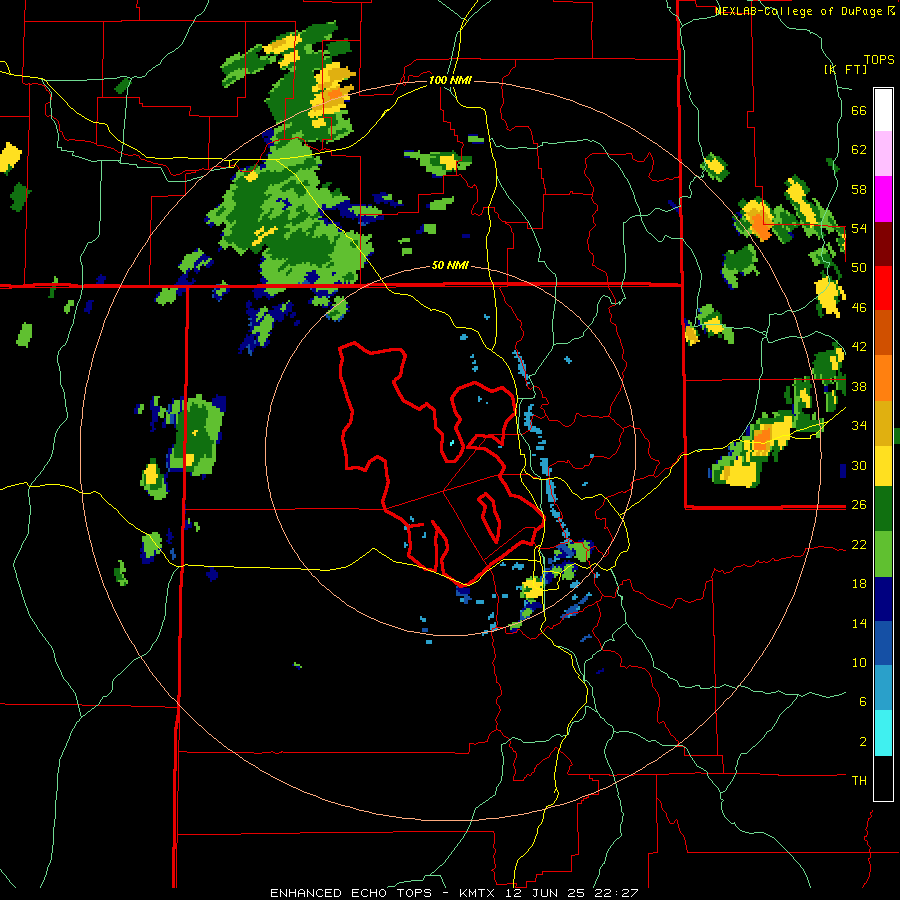Select the cyan legend band near 2
900x900 pixels.
(883, 733)
